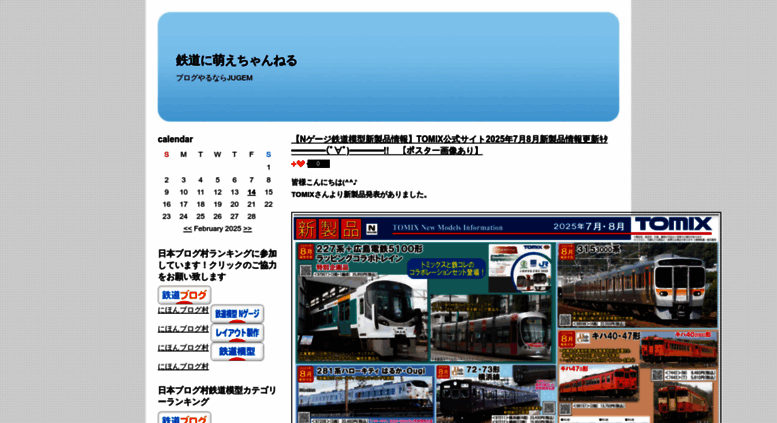
Task: Open the TOMIX new products poster image
Action: point(506,318)
